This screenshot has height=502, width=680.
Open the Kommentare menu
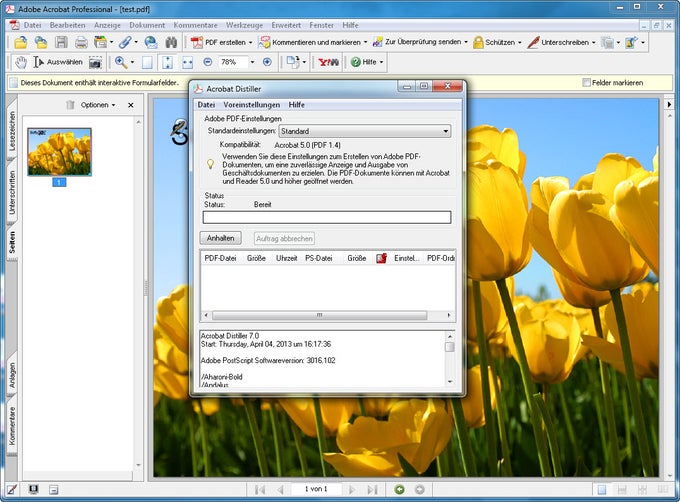coord(195,25)
